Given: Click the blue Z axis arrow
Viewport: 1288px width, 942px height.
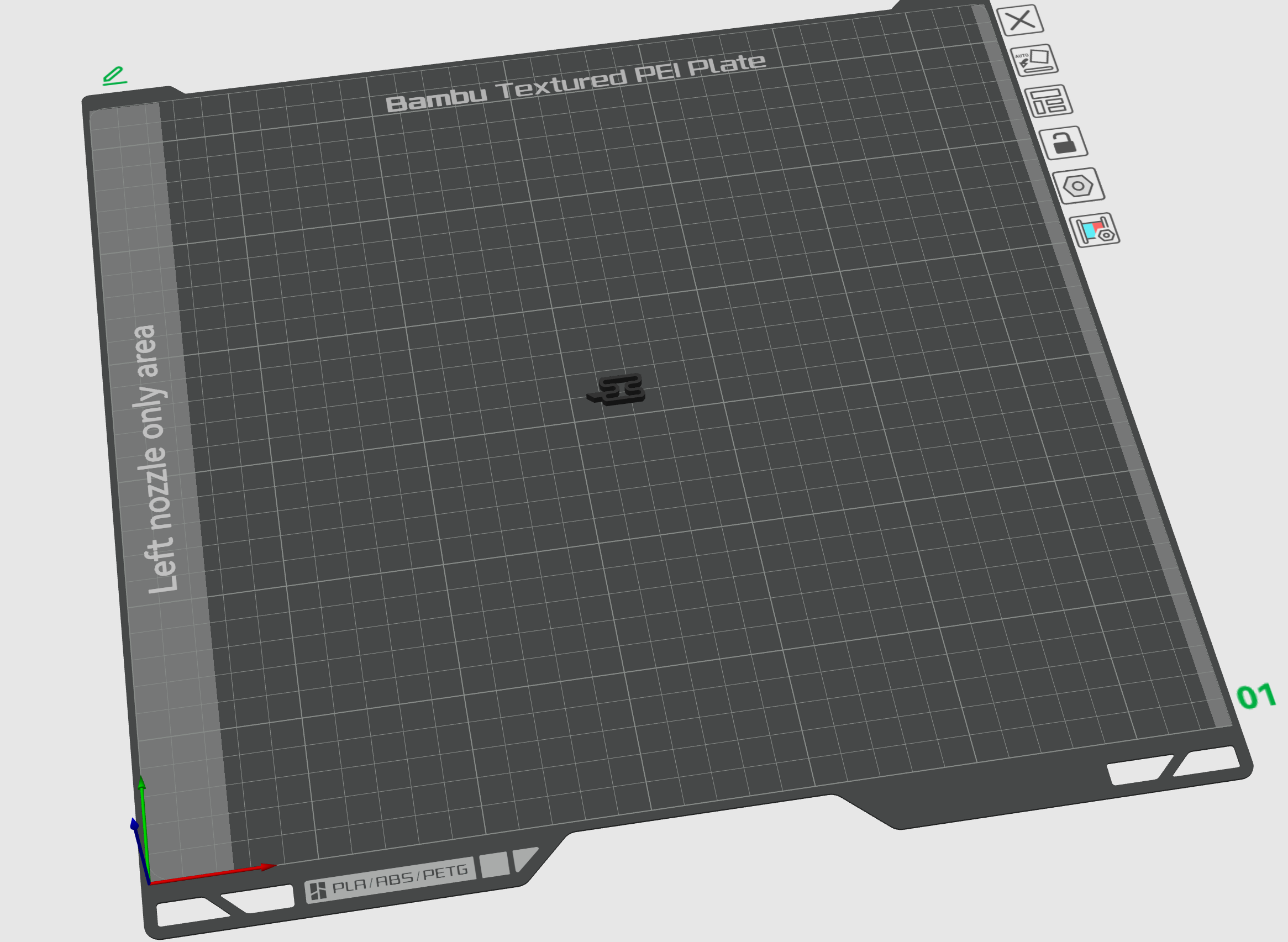Looking at the screenshot, I should click(x=139, y=850).
